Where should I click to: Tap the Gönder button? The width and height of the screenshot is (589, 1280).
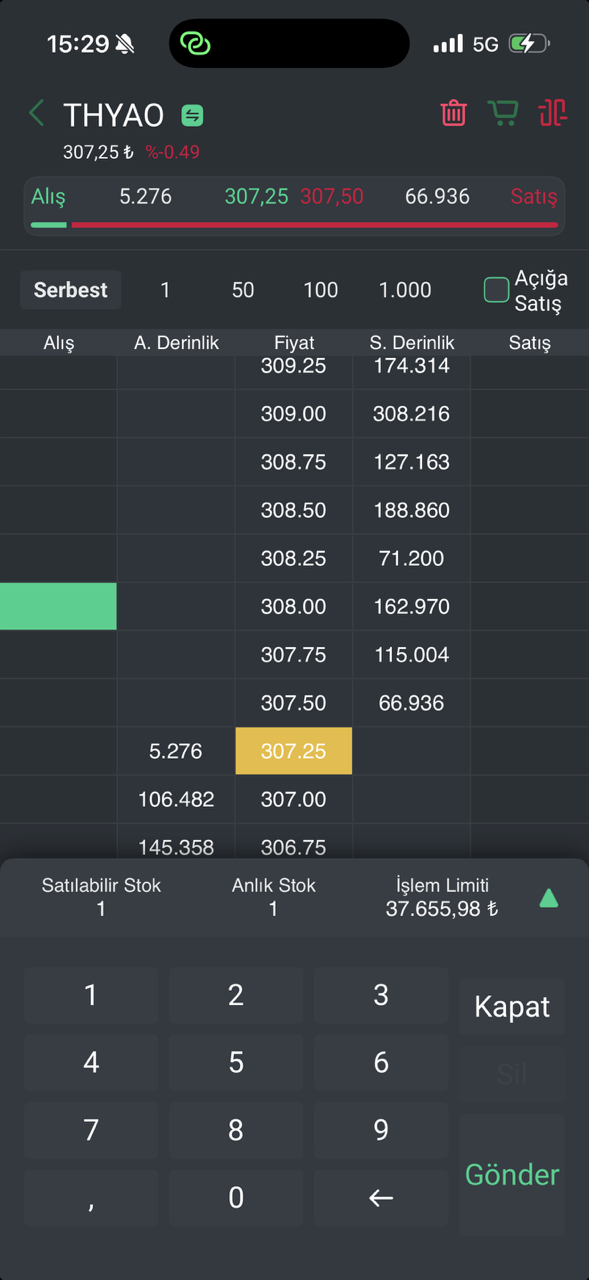(x=512, y=1175)
